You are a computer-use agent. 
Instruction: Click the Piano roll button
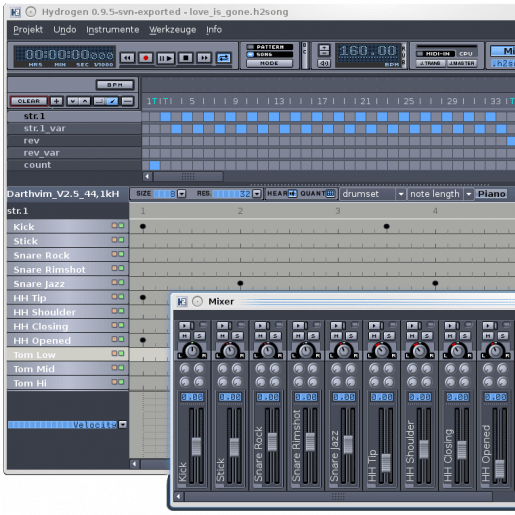point(491,194)
